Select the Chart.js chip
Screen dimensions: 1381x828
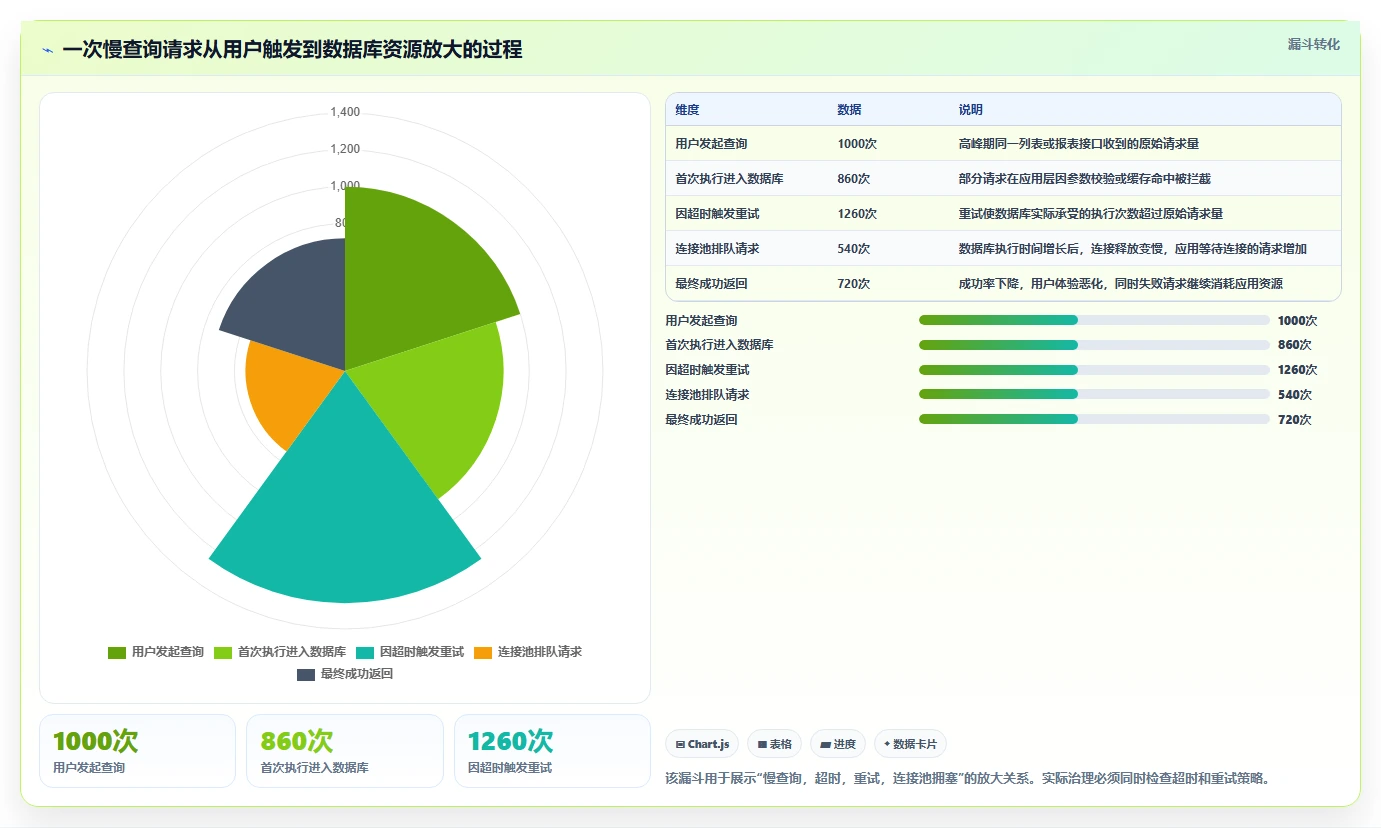point(703,744)
